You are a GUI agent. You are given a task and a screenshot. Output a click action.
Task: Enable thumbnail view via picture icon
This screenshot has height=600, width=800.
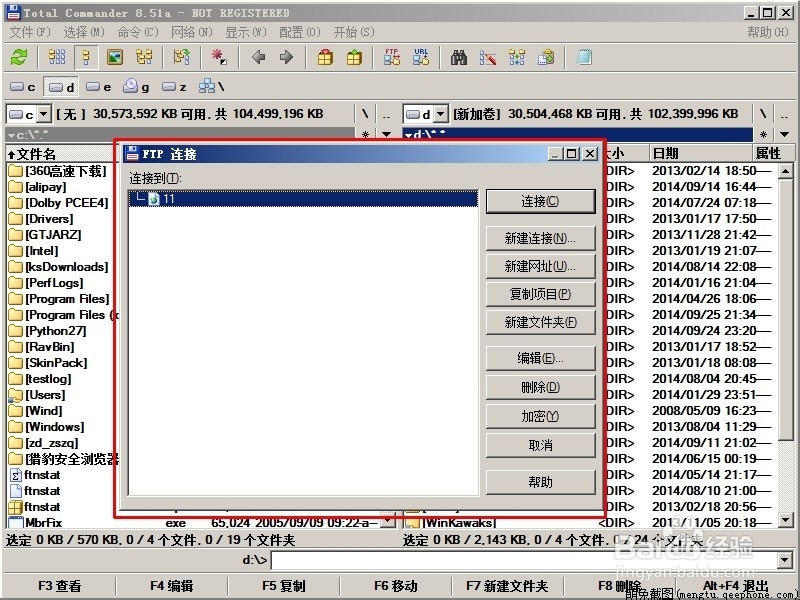click(115, 57)
